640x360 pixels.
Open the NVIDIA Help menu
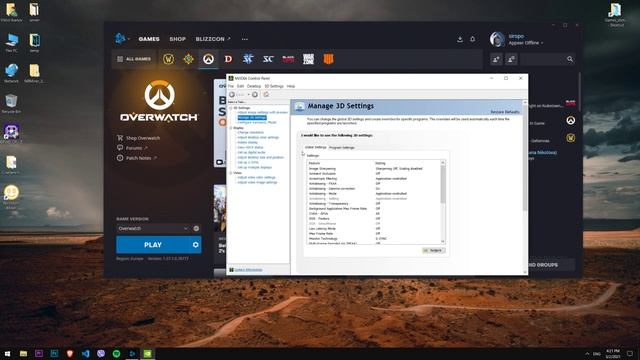(291, 86)
